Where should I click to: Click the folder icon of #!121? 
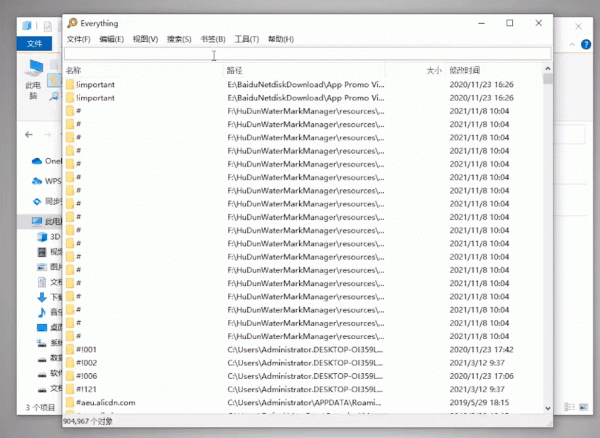[70, 389]
